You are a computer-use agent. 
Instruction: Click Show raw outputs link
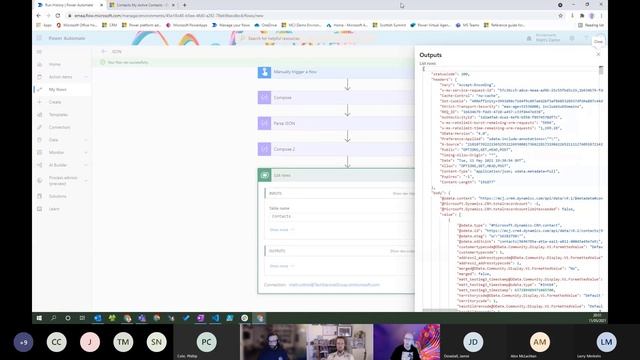402,251
